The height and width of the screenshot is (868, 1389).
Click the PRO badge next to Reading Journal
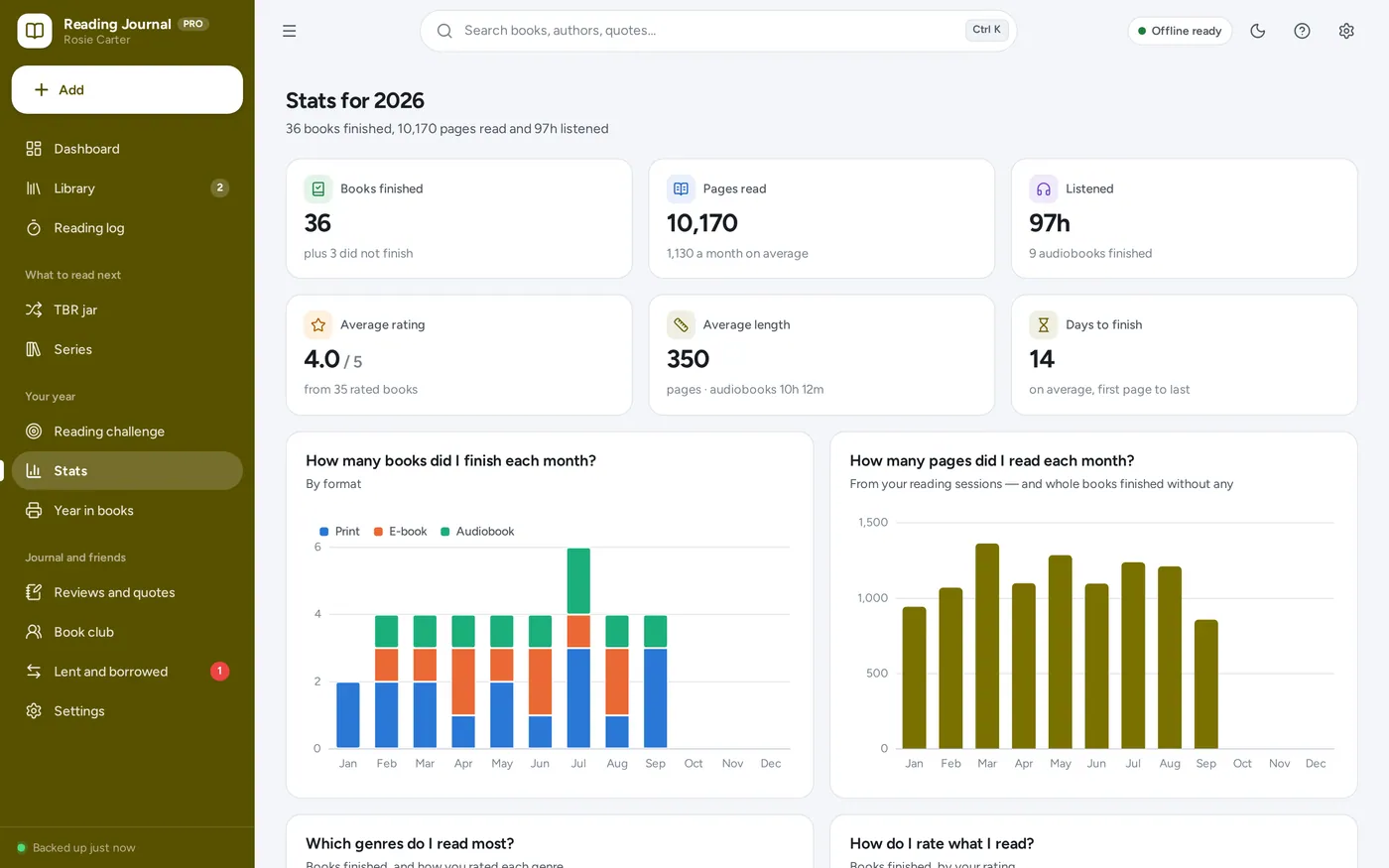pos(193,24)
